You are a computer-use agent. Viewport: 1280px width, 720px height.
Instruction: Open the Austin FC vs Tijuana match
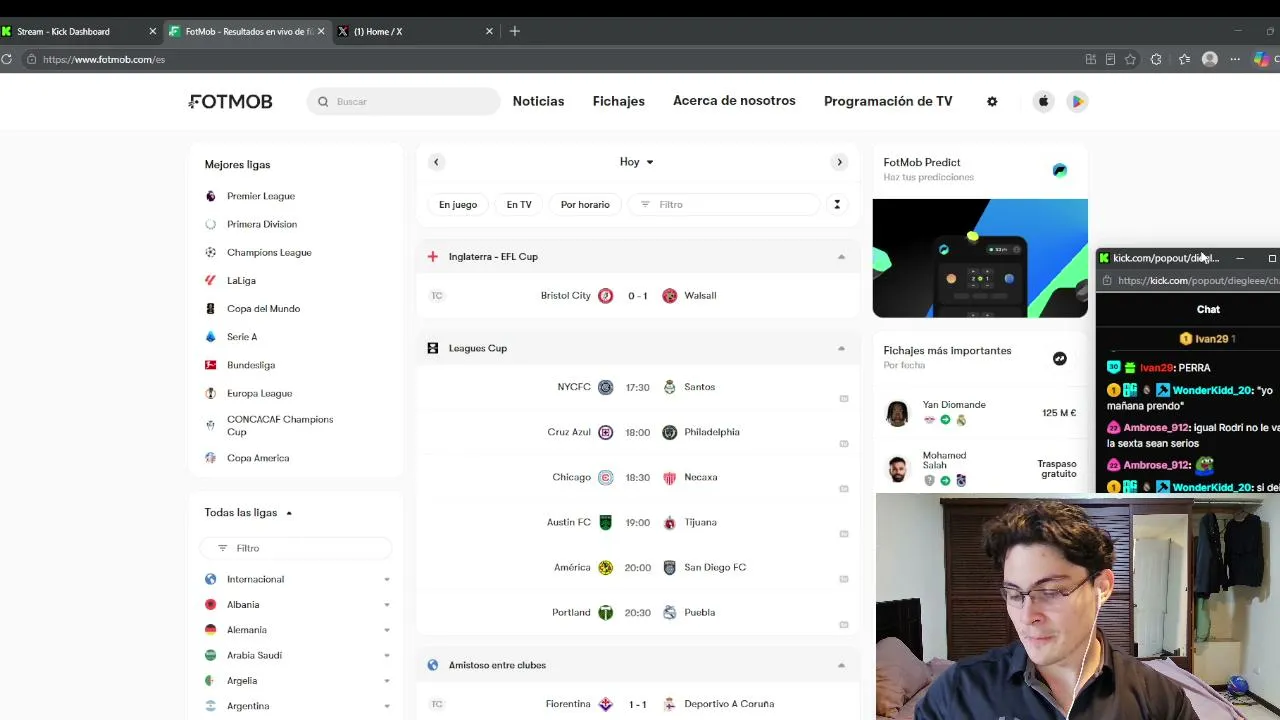[638, 522]
